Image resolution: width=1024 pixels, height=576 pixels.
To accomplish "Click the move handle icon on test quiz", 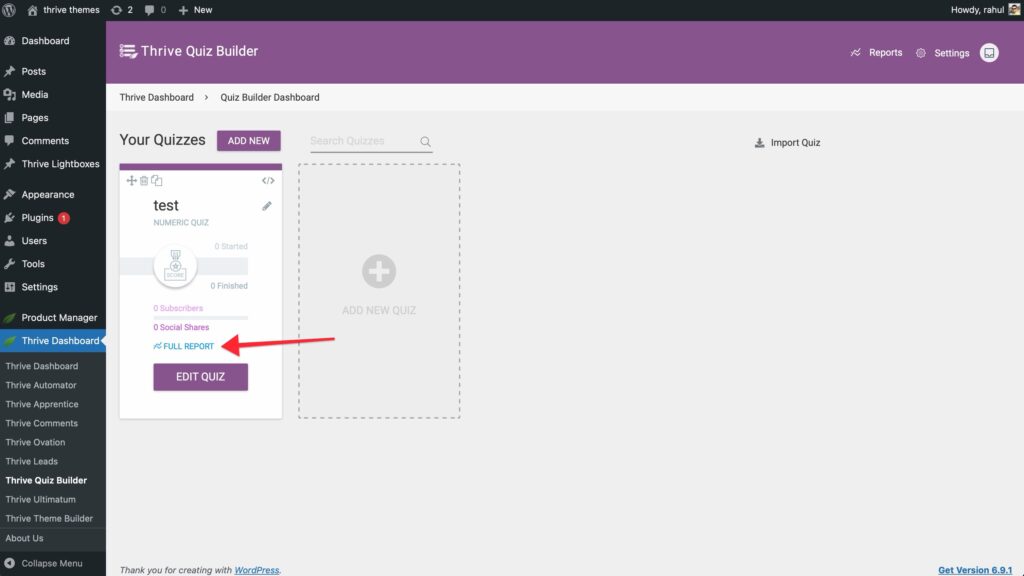I will click(131, 181).
